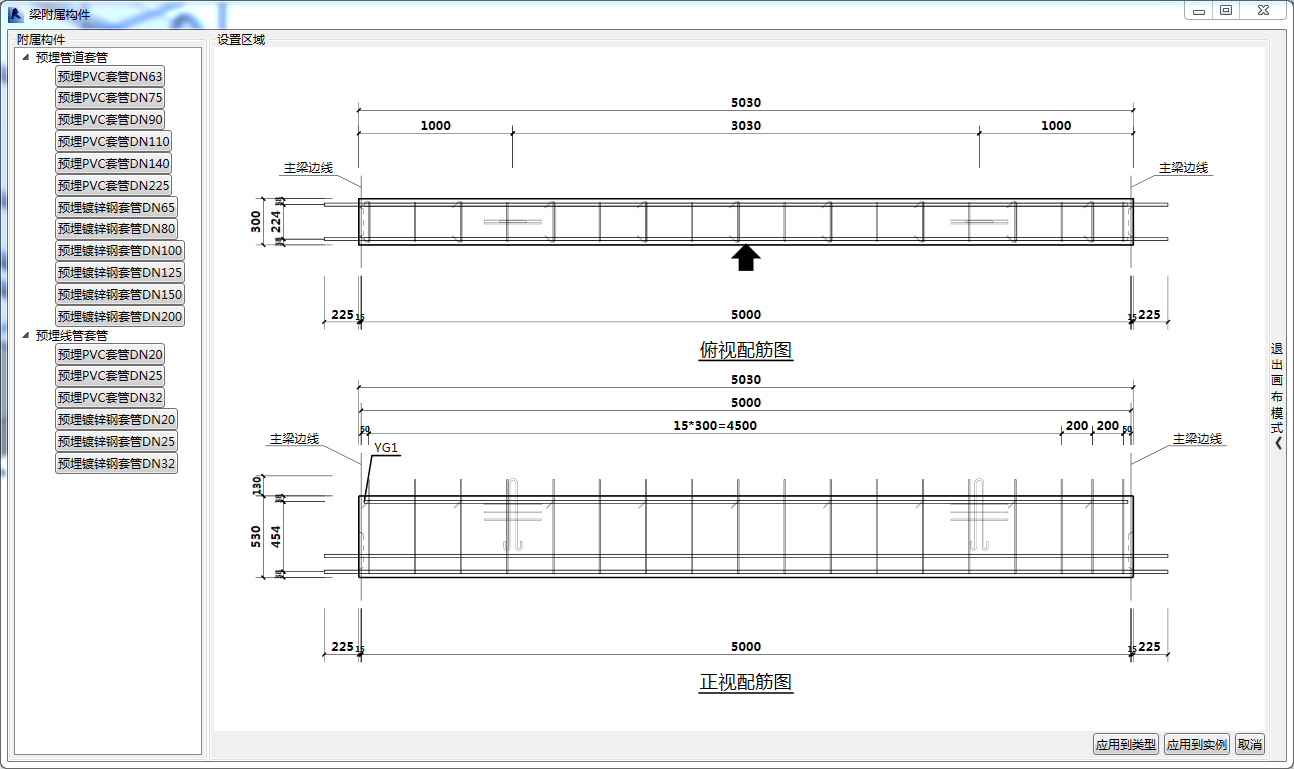Click 应用到实例 button
The image size is (1294, 769).
1197,744
